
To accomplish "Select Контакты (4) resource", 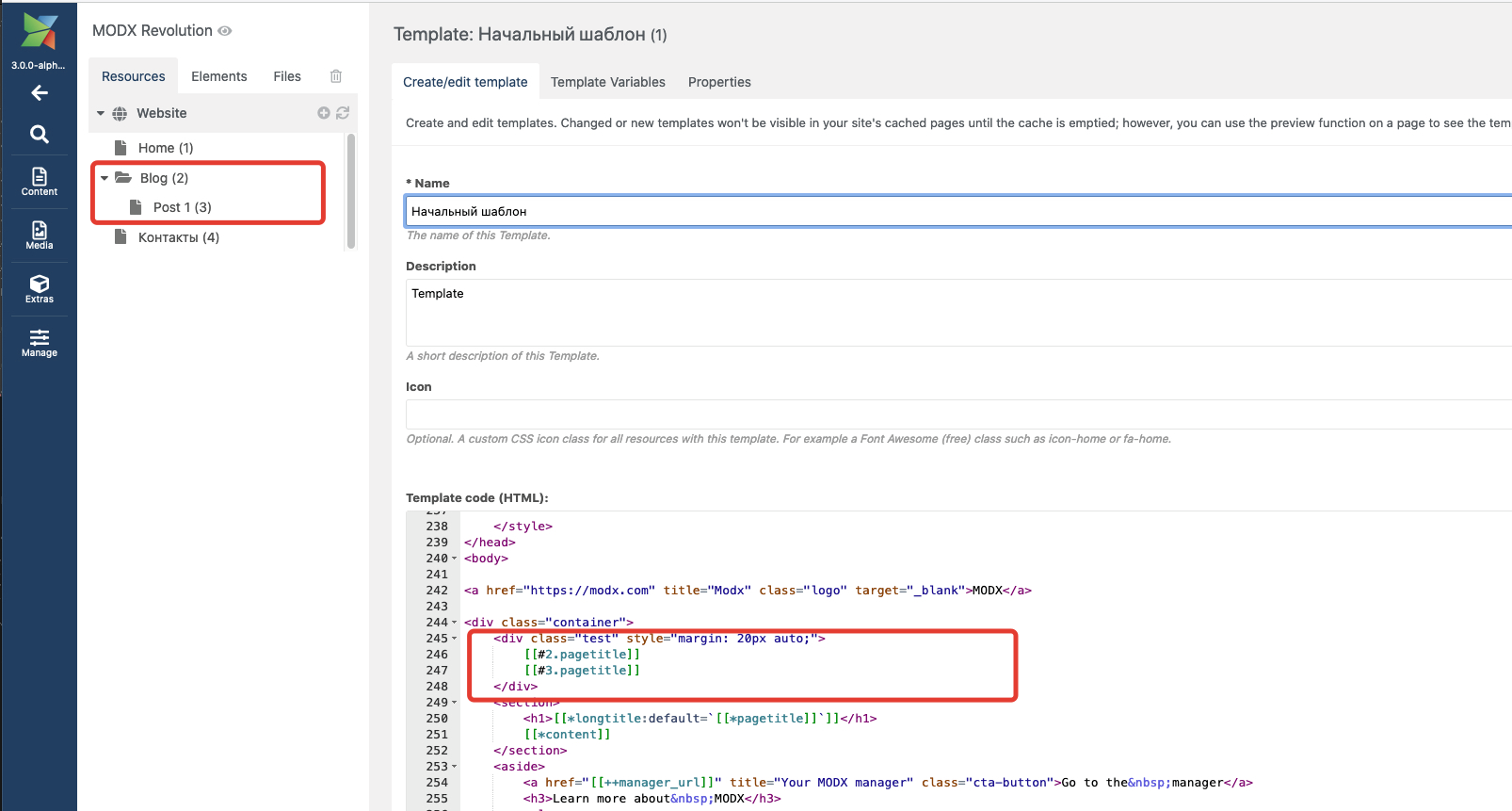I will click(x=179, y=237).
